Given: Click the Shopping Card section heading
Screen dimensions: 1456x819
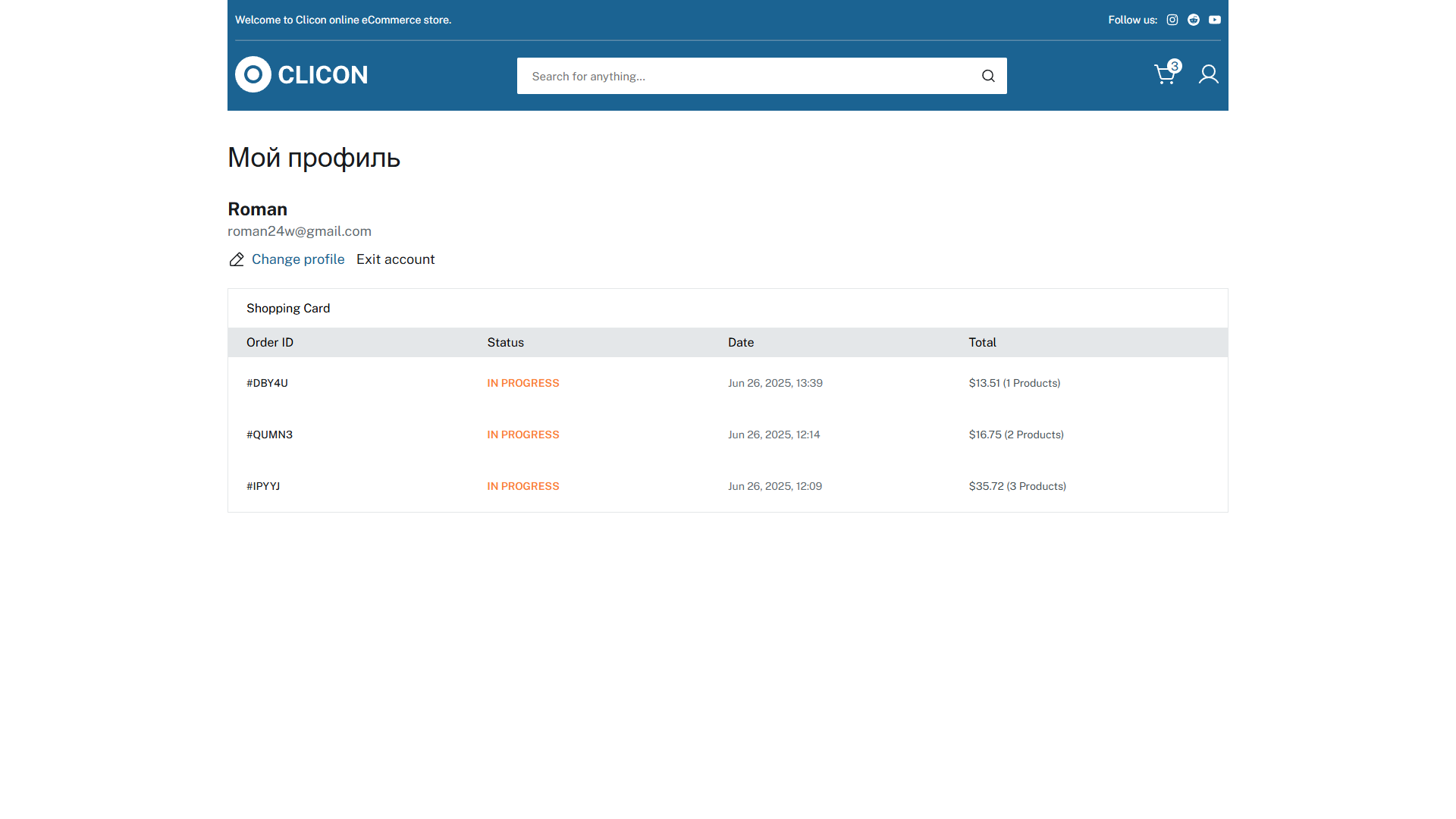Looking at the screenshot, I should (x=288, y=309).
